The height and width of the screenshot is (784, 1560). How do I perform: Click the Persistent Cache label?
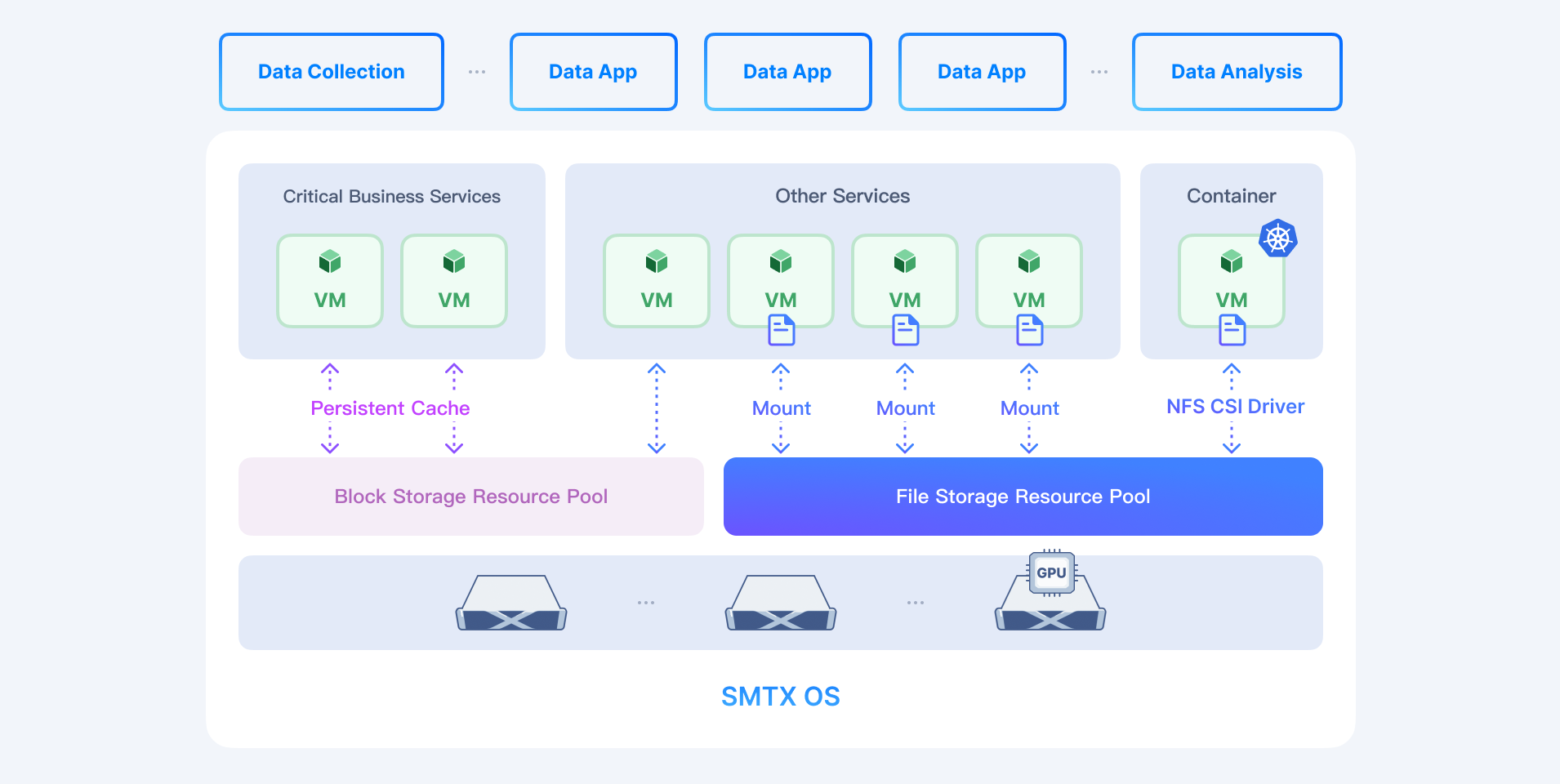(390, 408)
